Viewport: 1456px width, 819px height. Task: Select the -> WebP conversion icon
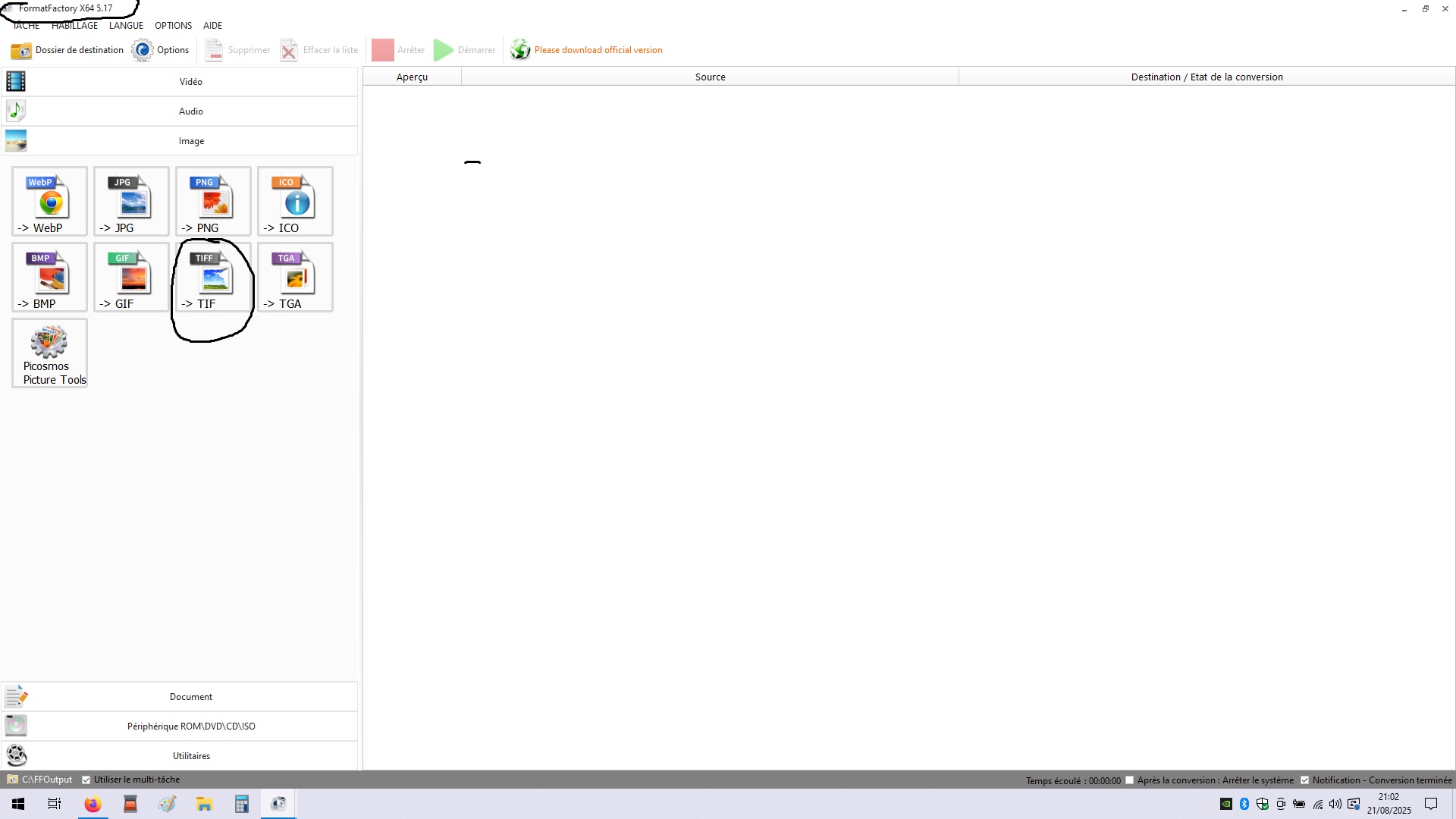coord(49,202)
